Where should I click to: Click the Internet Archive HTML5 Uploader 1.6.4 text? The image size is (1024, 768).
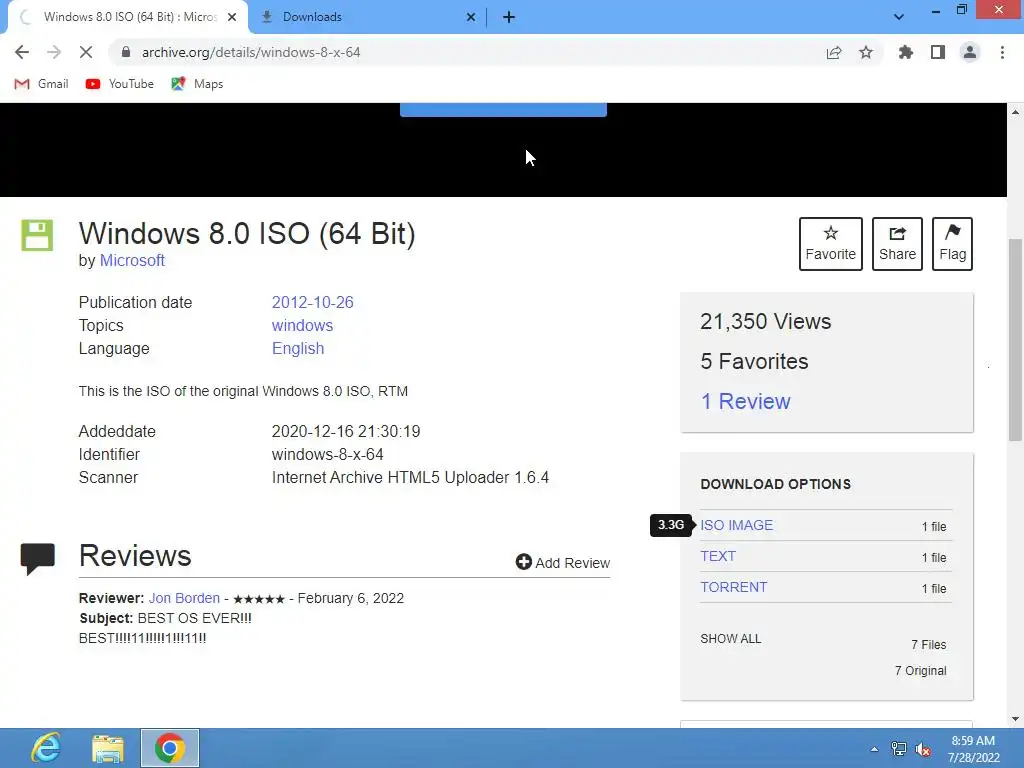tap(410, 477)
